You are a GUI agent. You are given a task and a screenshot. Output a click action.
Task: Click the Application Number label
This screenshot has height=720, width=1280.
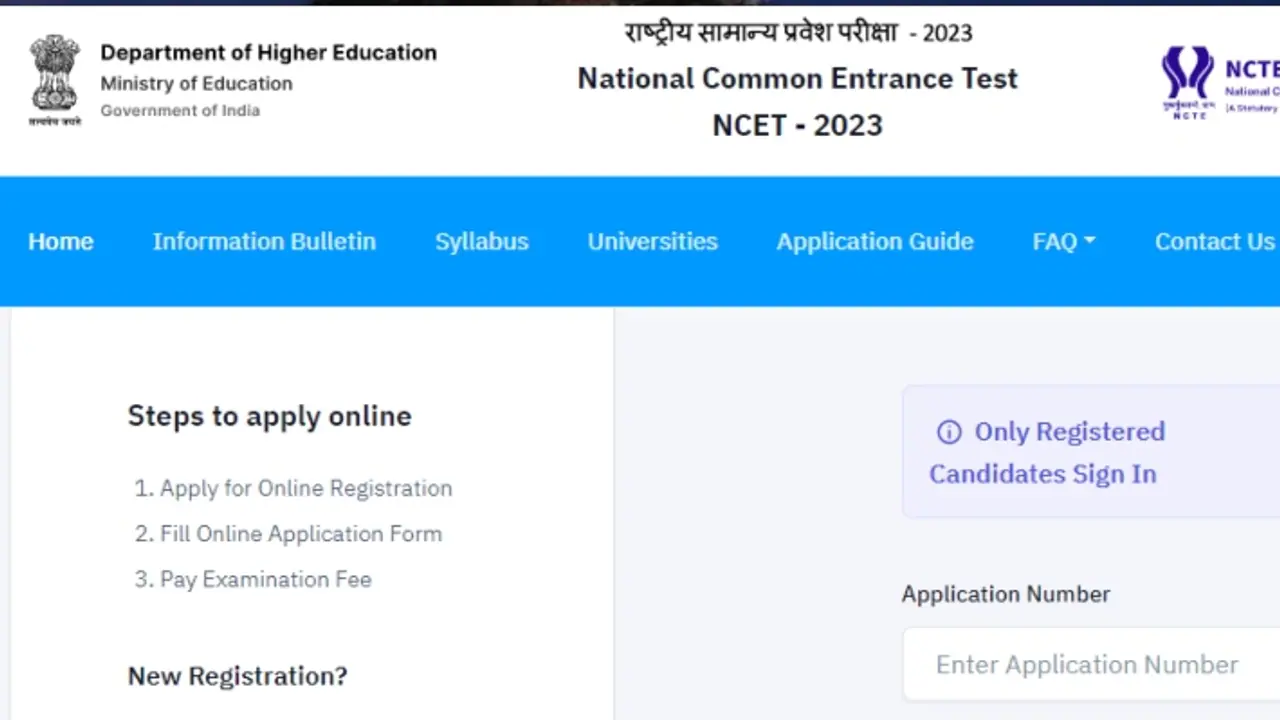tap(1005, 594)
